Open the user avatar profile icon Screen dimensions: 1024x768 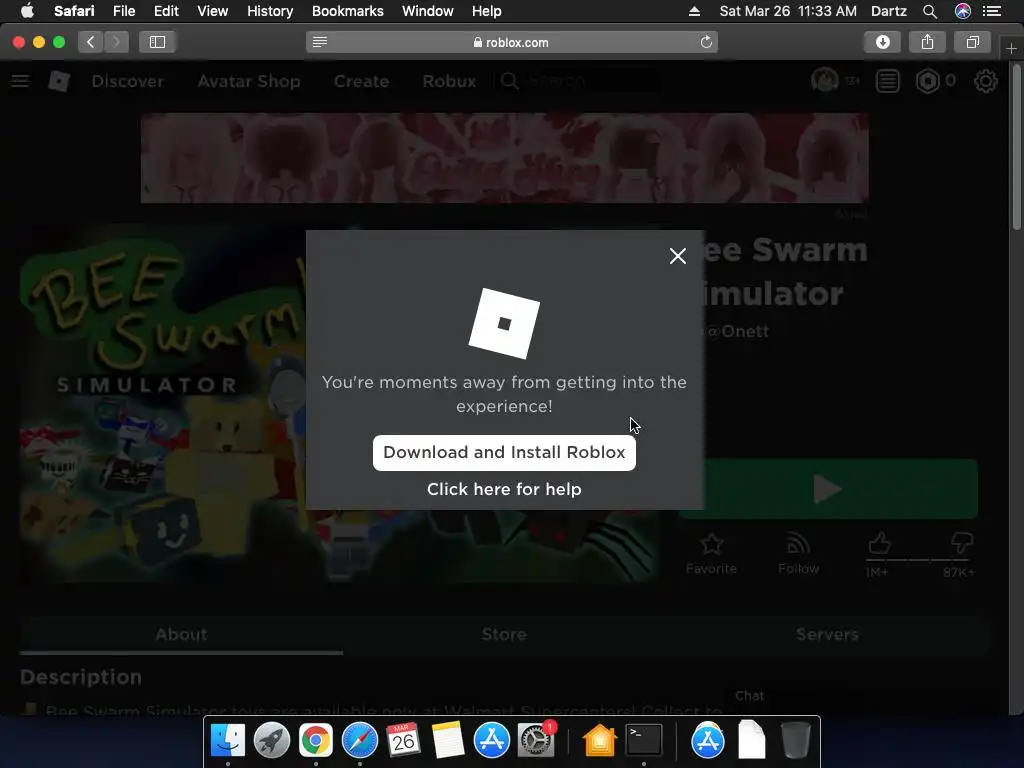pos(824,81)
